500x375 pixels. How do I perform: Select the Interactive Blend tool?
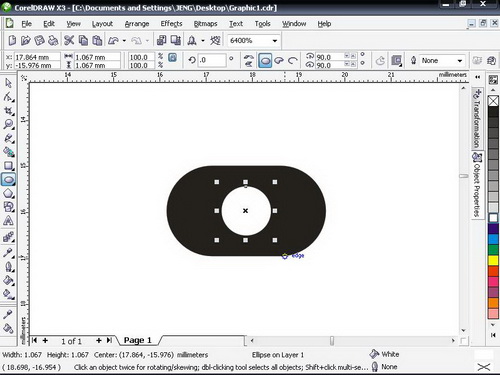(x=8, y=237)
